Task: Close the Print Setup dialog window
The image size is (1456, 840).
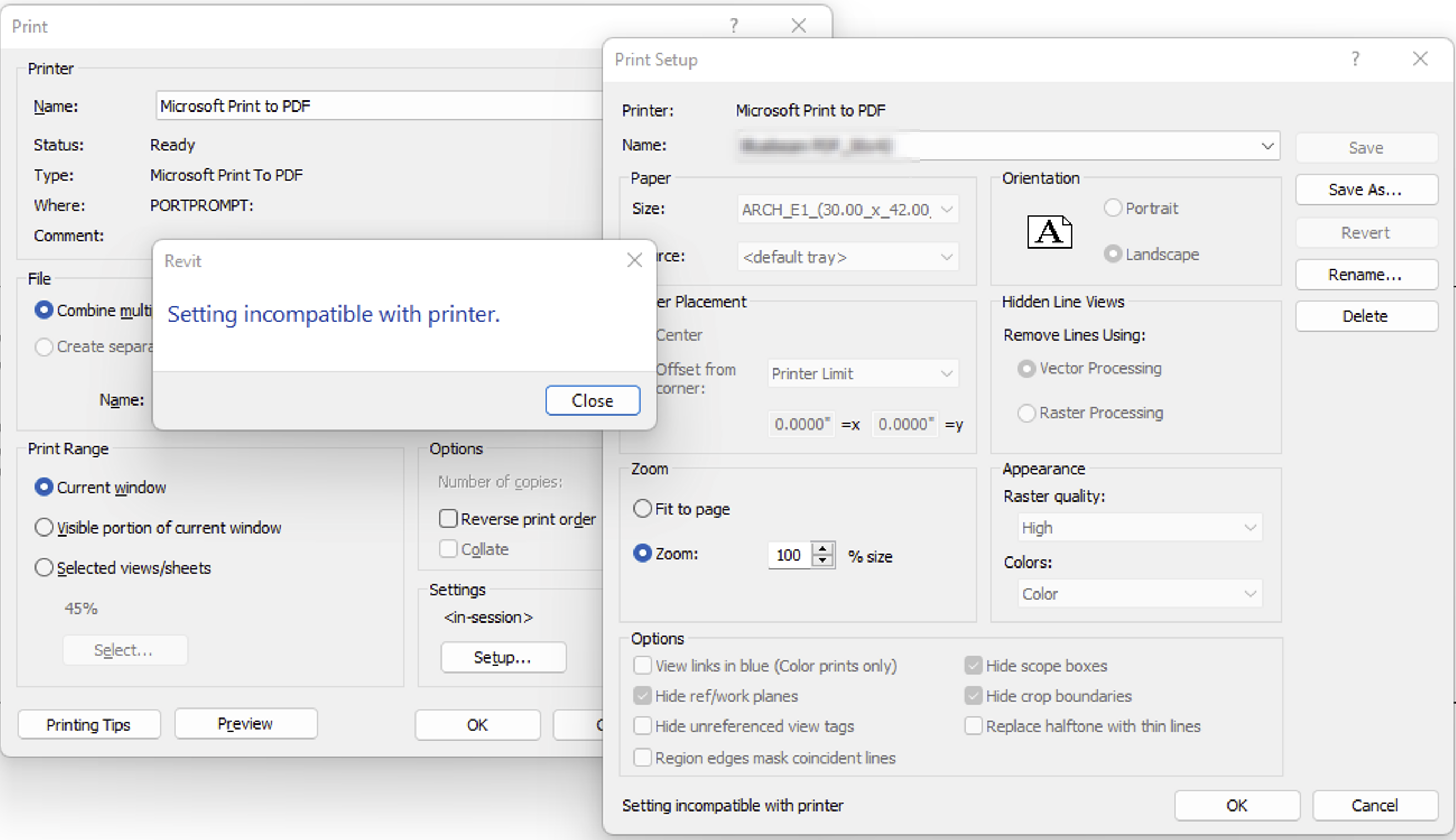Action: [1420, 58]
